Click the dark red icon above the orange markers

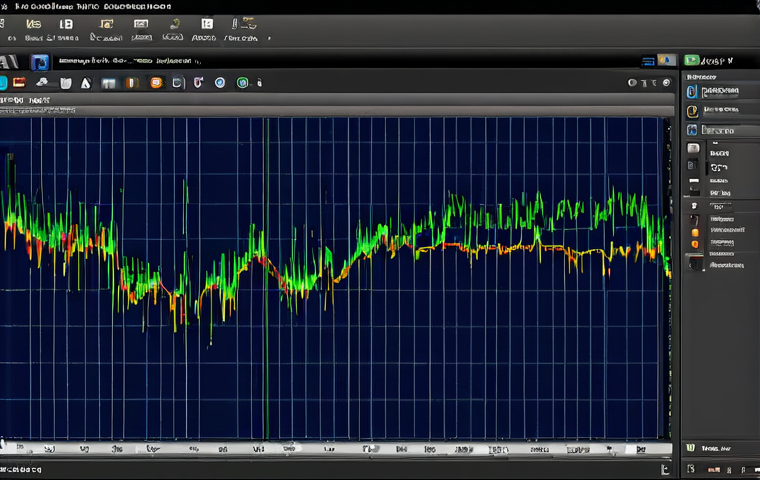click(x=694, y=220)
